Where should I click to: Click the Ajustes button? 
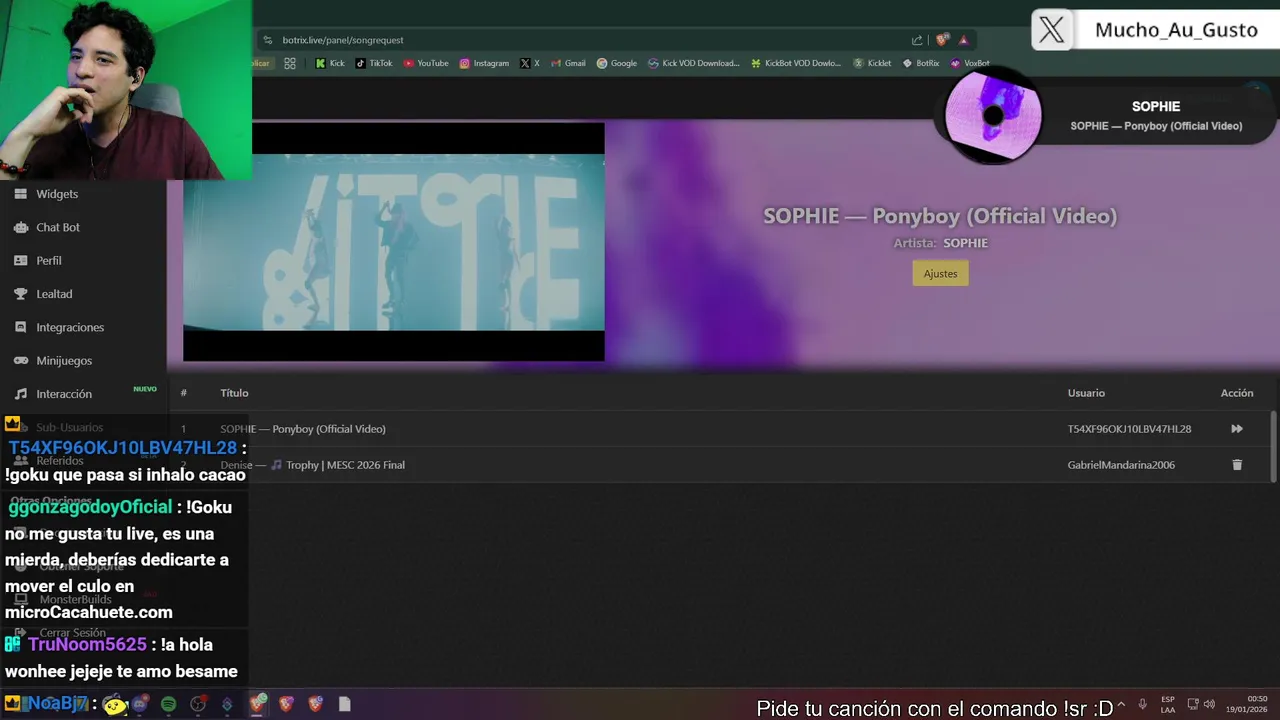(940, 273)
